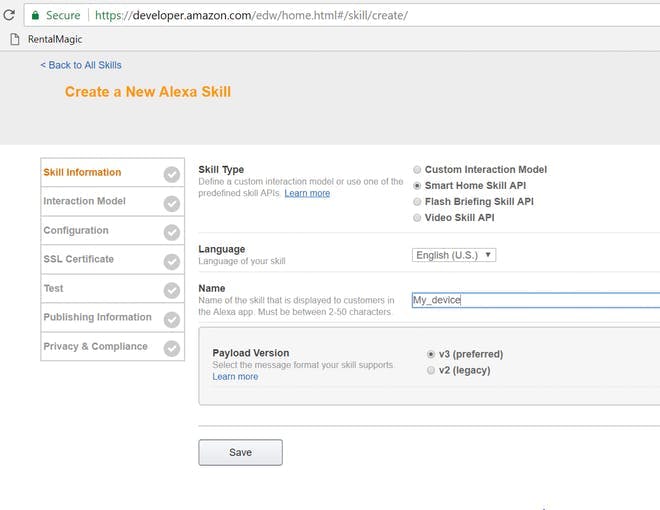
Task: Open the SSL Certificate tab
Action: click(x=112, y=260)
